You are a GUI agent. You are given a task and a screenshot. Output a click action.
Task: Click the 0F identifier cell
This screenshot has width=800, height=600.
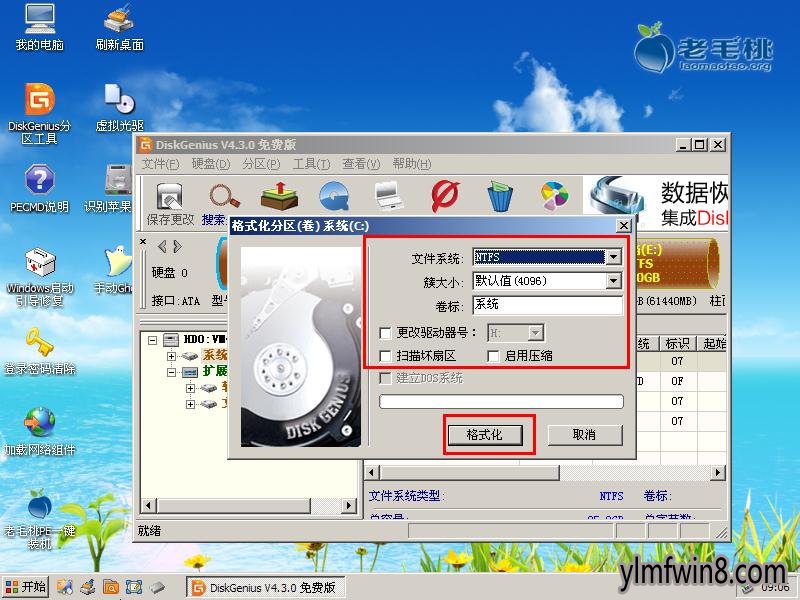pyautogui.click(x=677, y=381)
